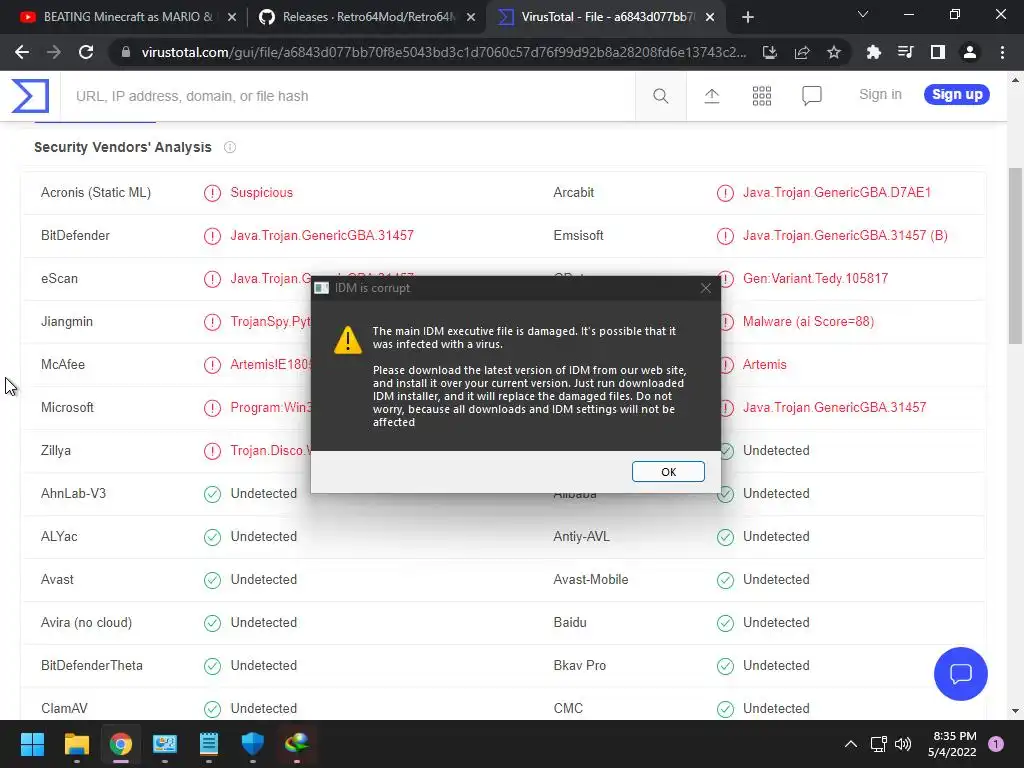
Task: Click the page vertical scrollbar thumb
Action: point(1015,256)
